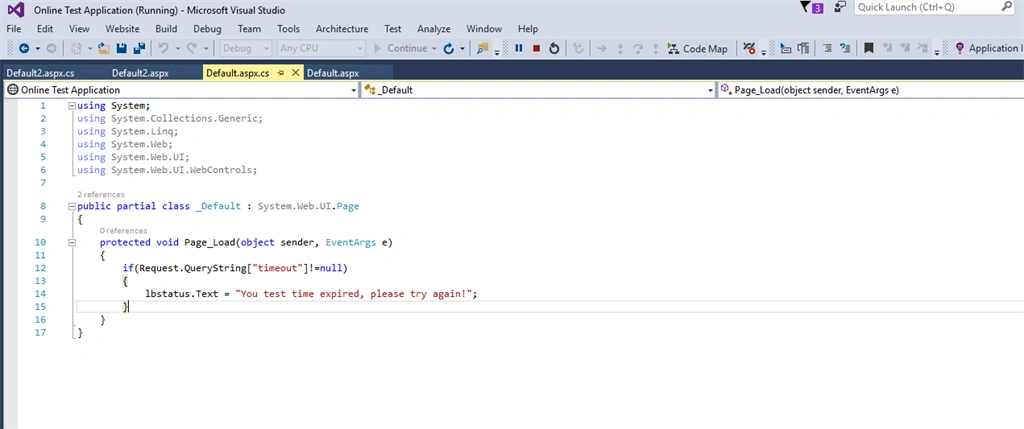Click the '0 references' CodeLens link

pyautogui.click(x=123, y=230)
